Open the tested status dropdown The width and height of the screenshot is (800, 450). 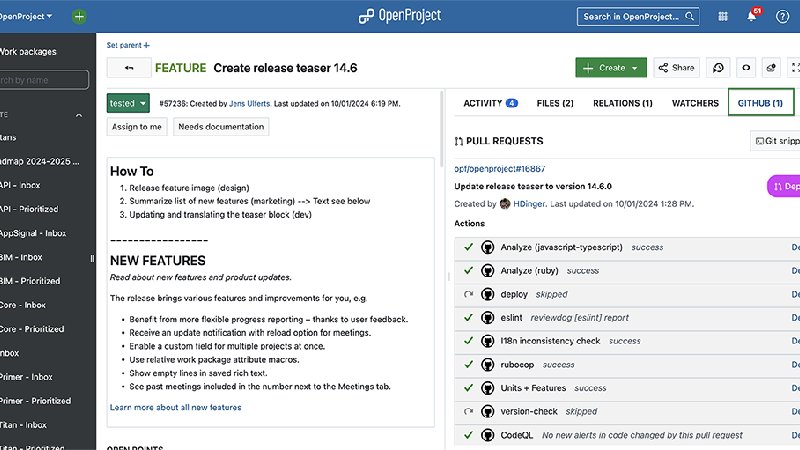tap(128, 103)
